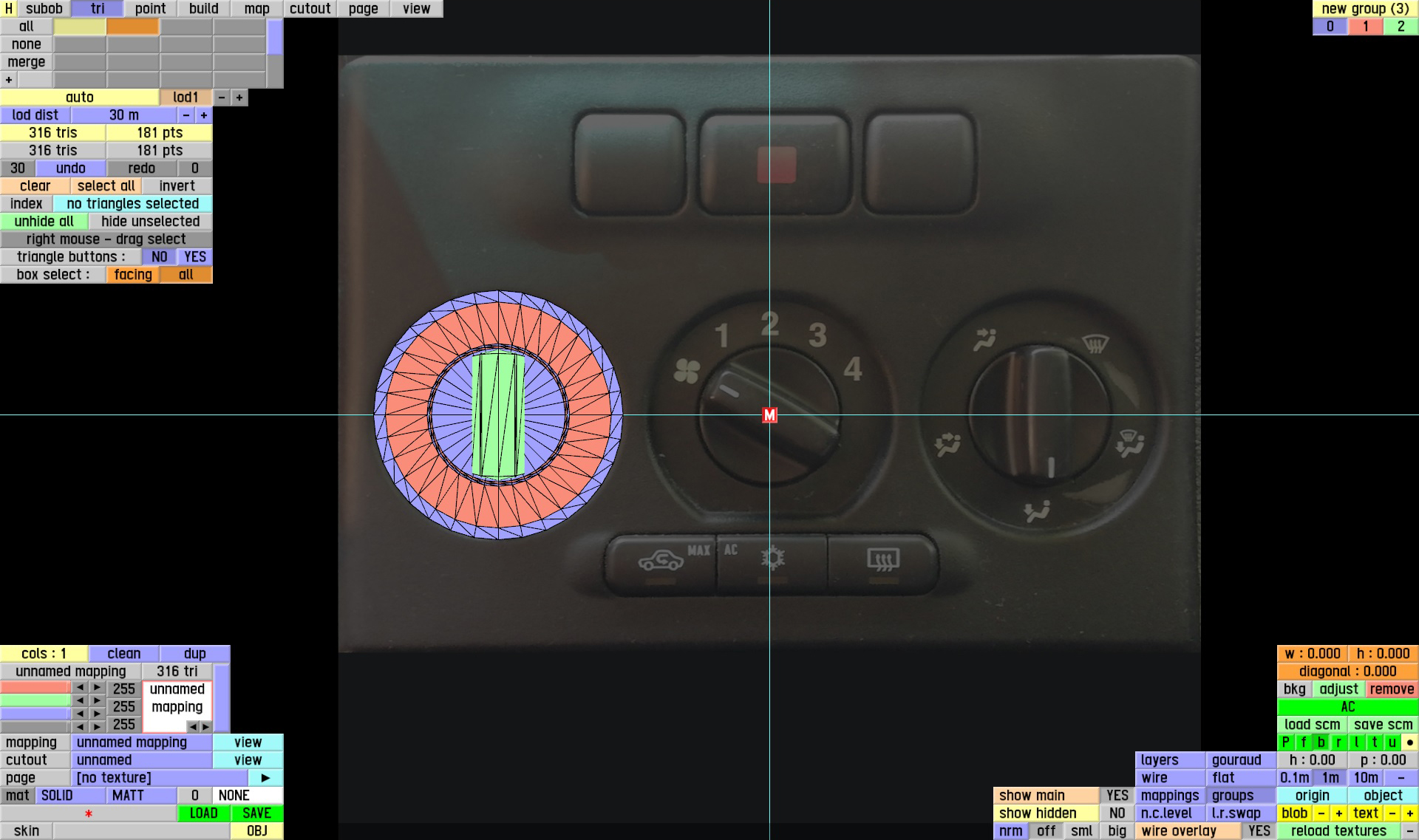Click the black dot view button
This screenshot has width=1419, height=840.
pos(1409,742)
